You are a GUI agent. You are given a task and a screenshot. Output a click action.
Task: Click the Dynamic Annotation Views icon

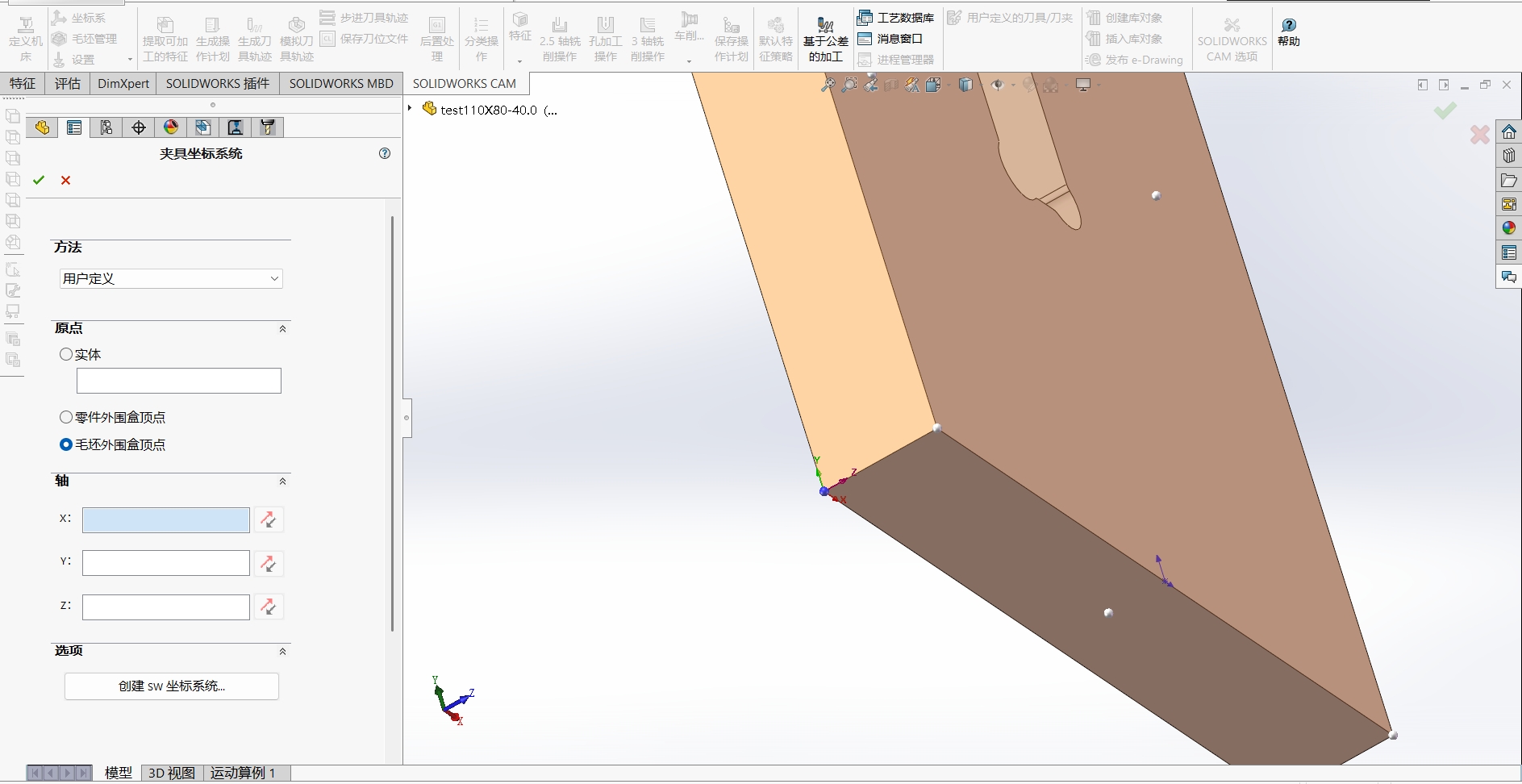point(912,85)
